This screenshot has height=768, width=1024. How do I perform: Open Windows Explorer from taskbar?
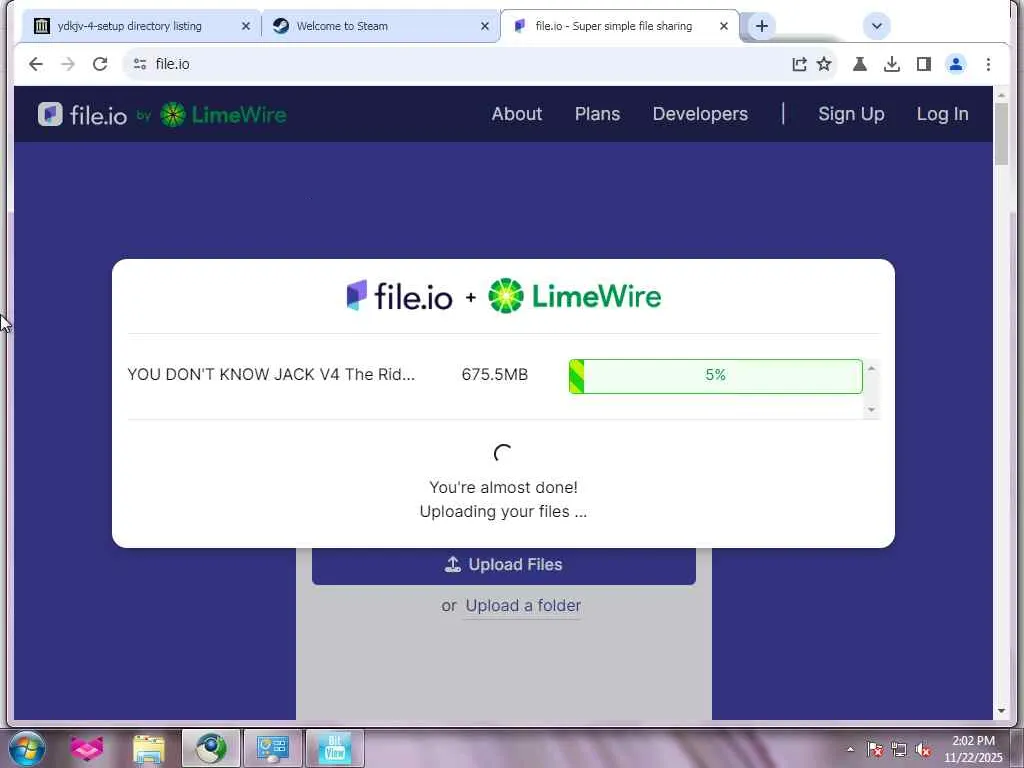[x=148, y=748]
